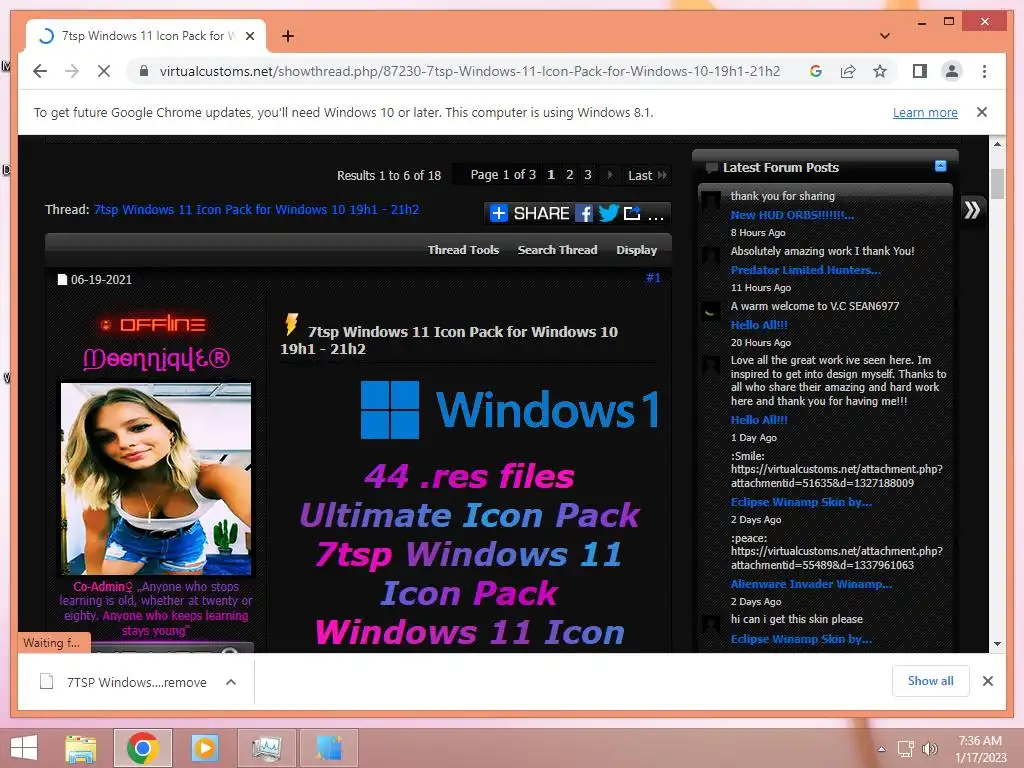This screenshot has height=768, width=1024.
Task: Go back to the previous page
Action: (40, 71)
